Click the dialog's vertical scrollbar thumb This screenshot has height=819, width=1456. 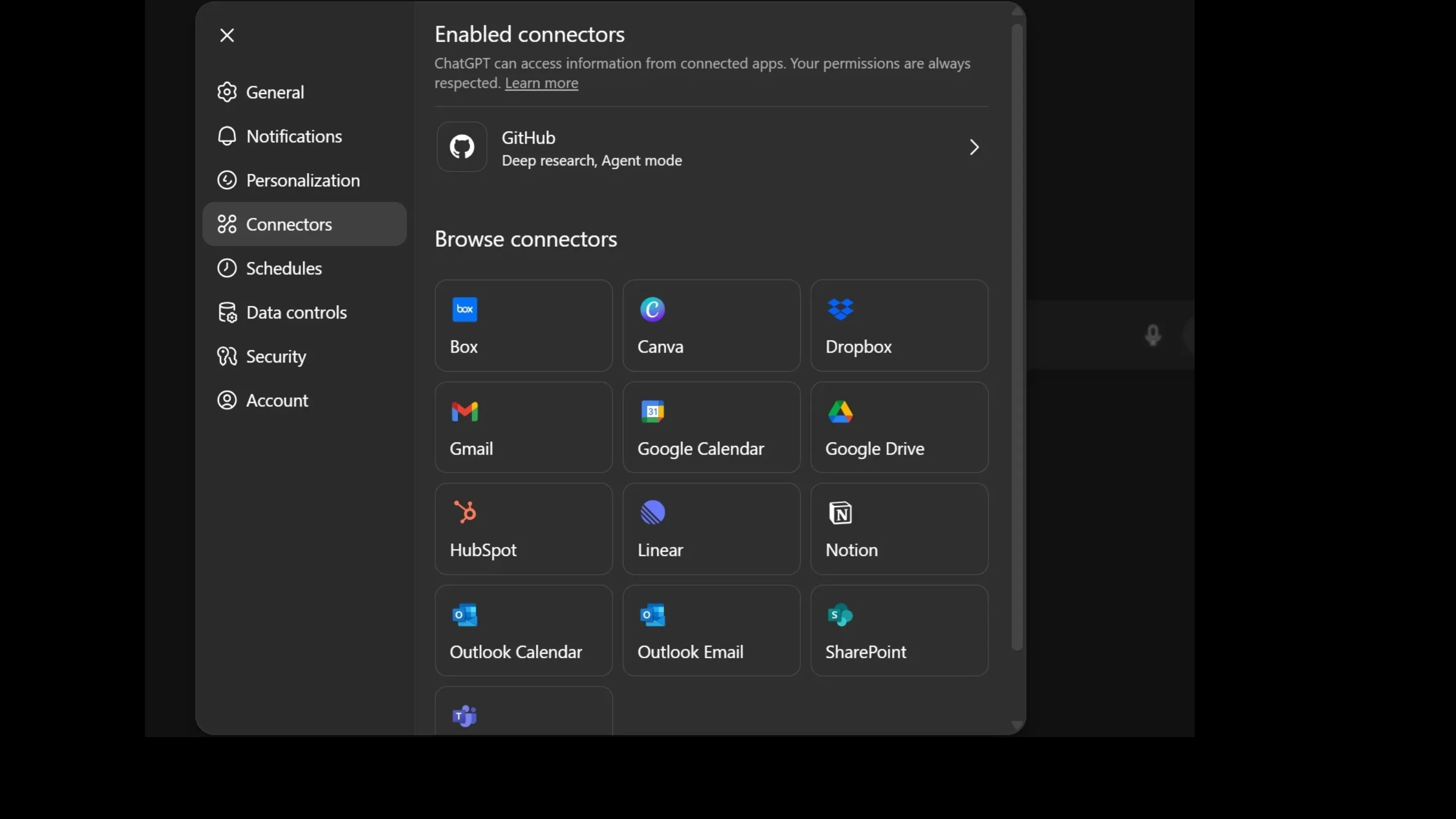[x=1017, y=337]
